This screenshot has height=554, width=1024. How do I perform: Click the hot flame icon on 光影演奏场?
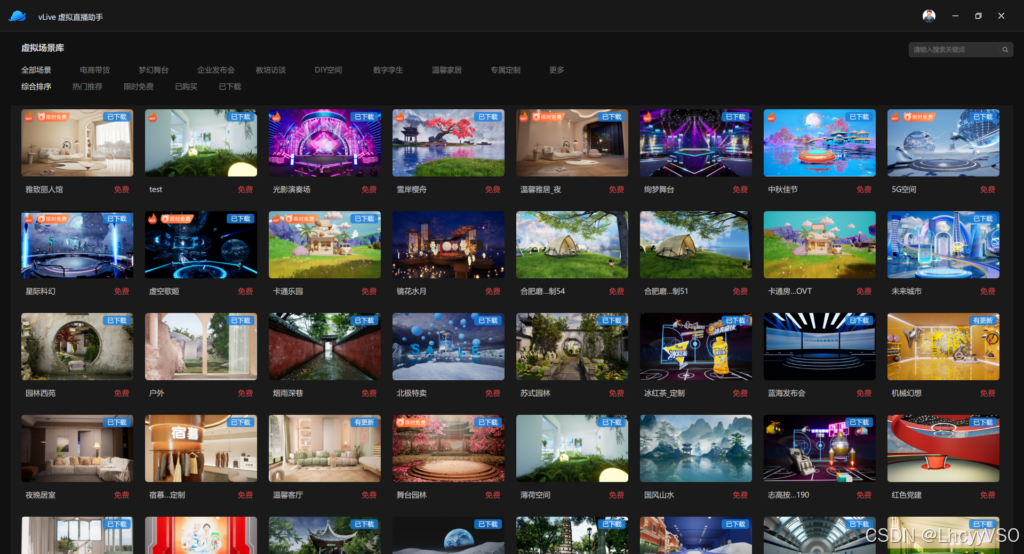click(x=276, y=117)
